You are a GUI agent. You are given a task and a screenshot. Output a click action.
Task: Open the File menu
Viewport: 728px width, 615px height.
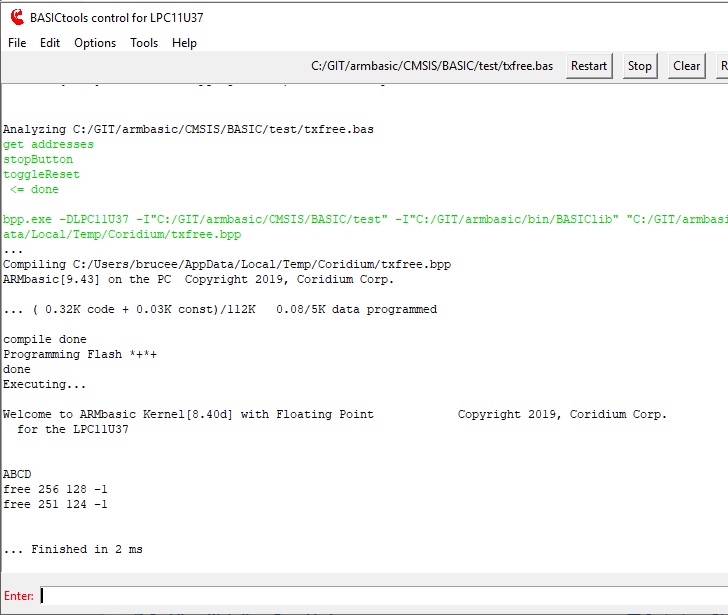coord(17,43)
